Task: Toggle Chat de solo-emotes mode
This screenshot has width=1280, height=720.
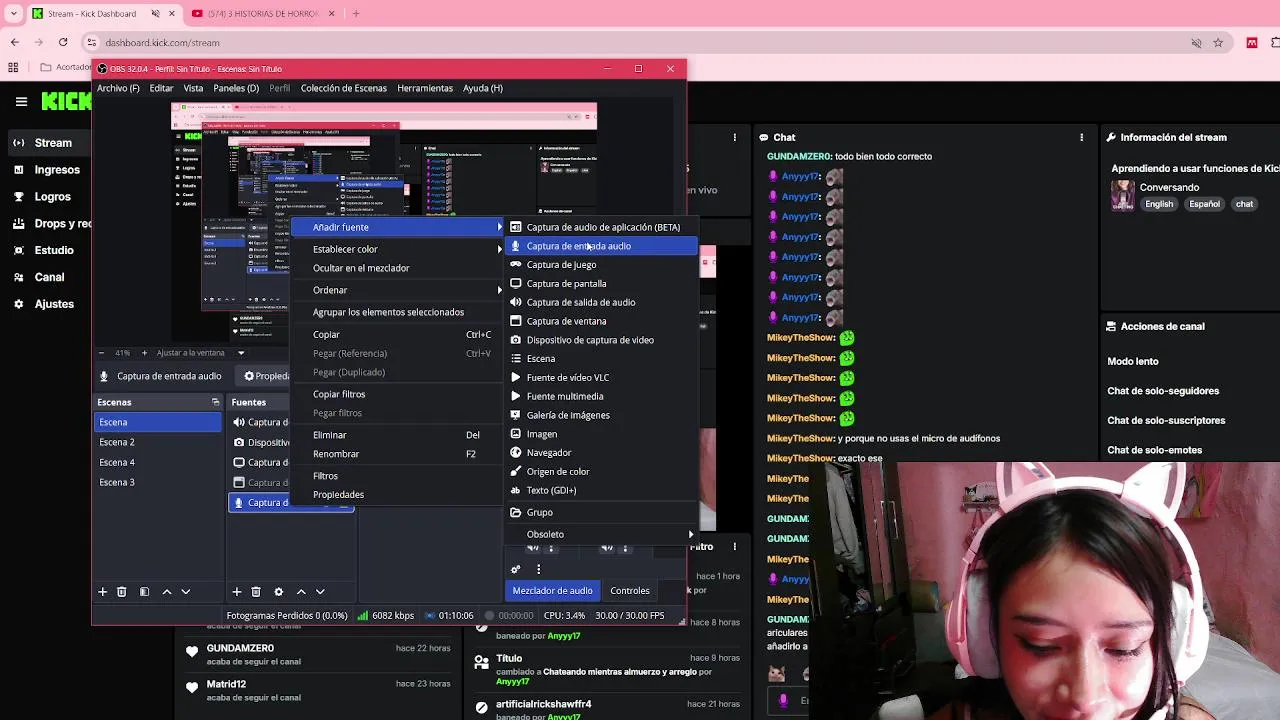Action: 1155,450
